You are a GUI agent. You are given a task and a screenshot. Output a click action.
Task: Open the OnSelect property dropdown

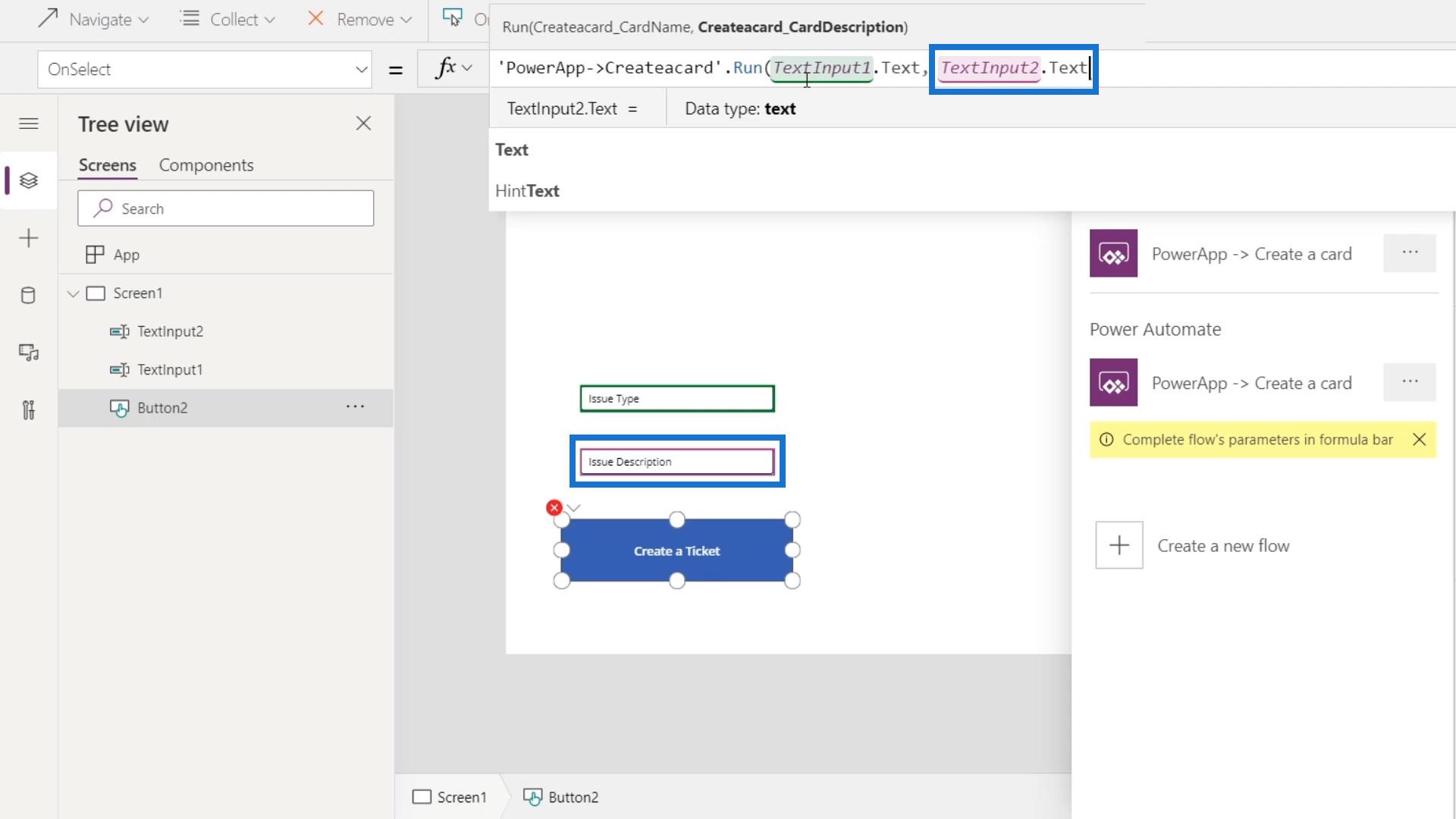tap(361, 70)
